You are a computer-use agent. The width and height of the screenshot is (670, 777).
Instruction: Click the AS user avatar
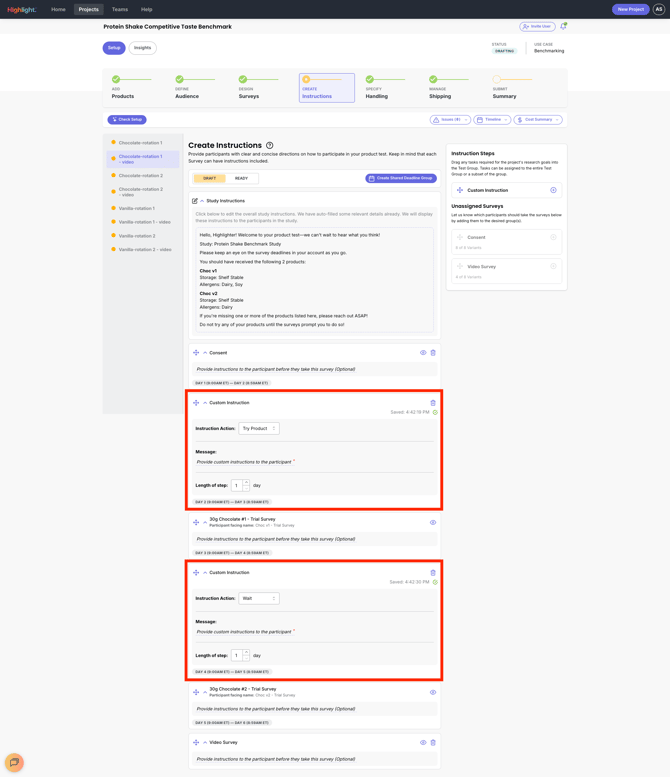[659, 9]
